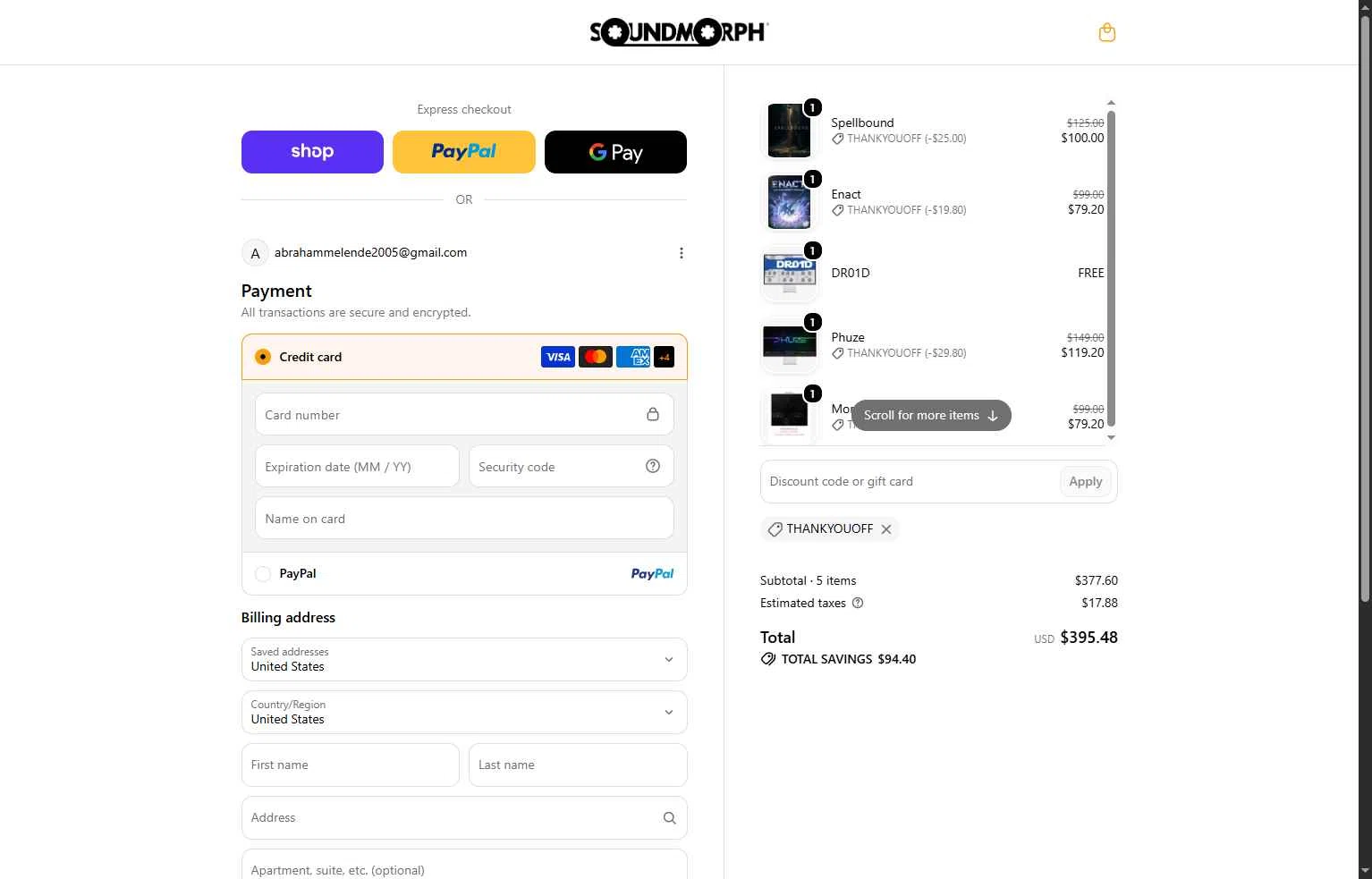Click the Phuze product thumbnail
1372x879 pixels.
(x=789, y=344)
